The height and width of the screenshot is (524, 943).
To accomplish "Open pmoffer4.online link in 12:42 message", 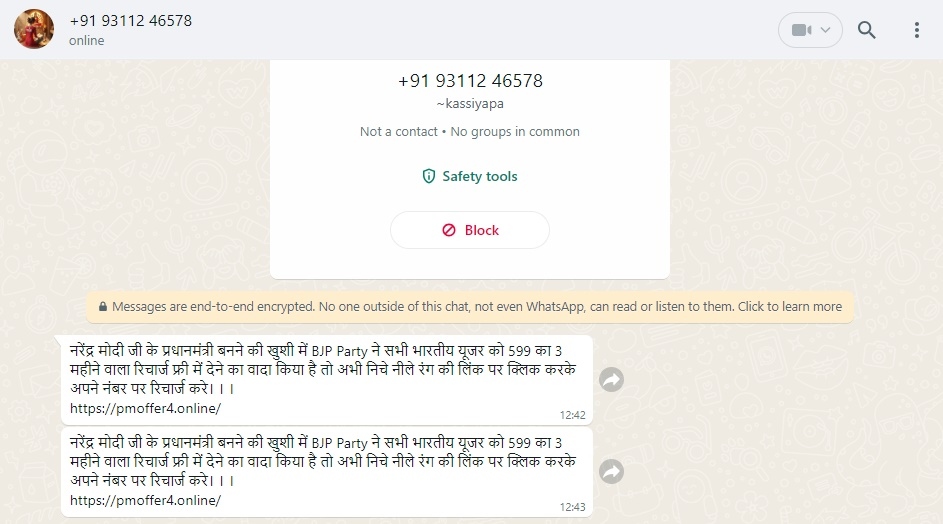I will coord(146,408).
